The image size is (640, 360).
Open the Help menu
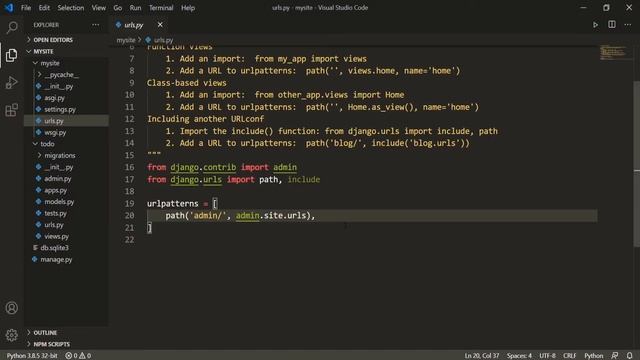tap(188, 8)
